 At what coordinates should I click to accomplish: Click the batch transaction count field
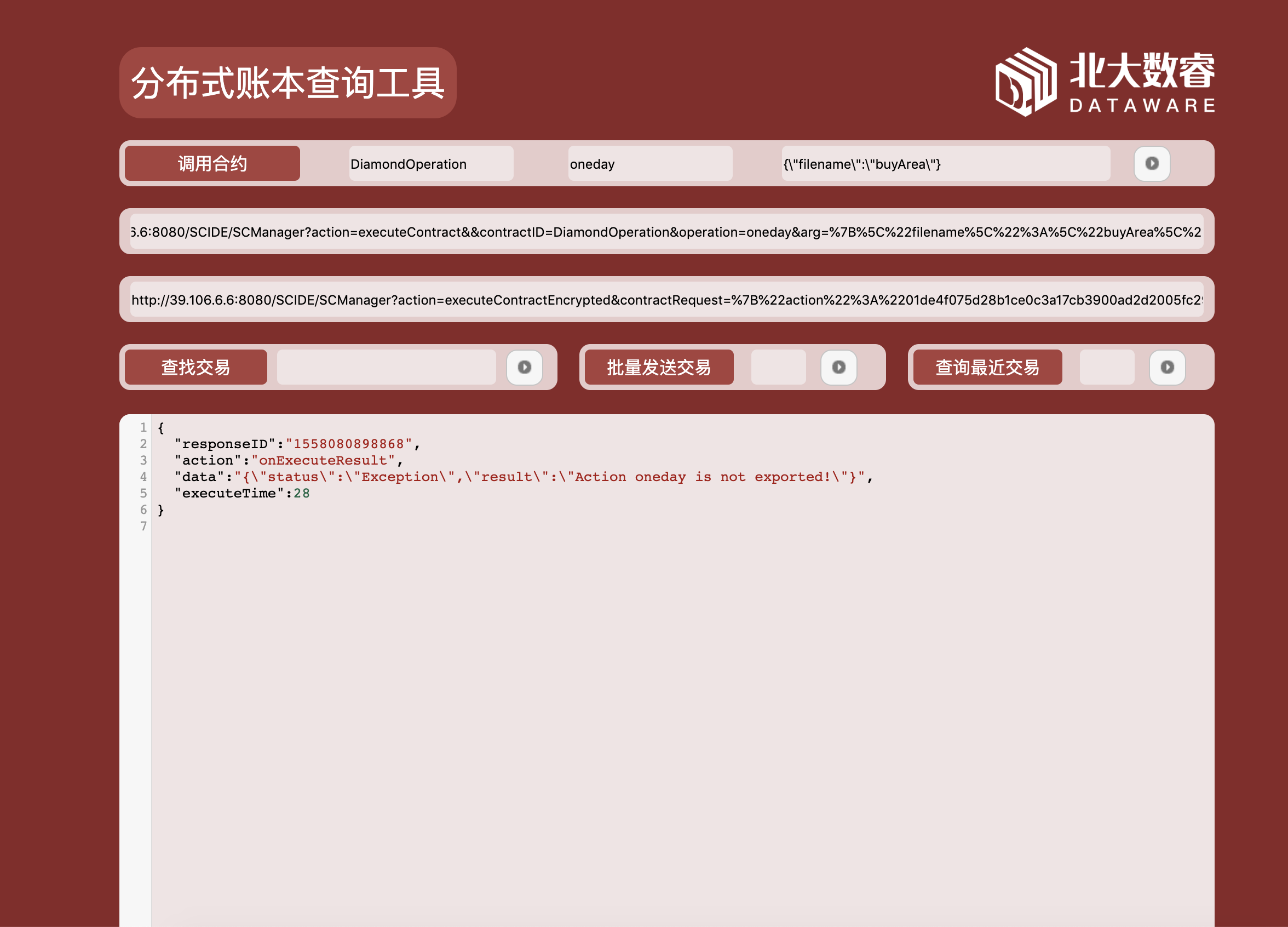[x=778, y=367]
